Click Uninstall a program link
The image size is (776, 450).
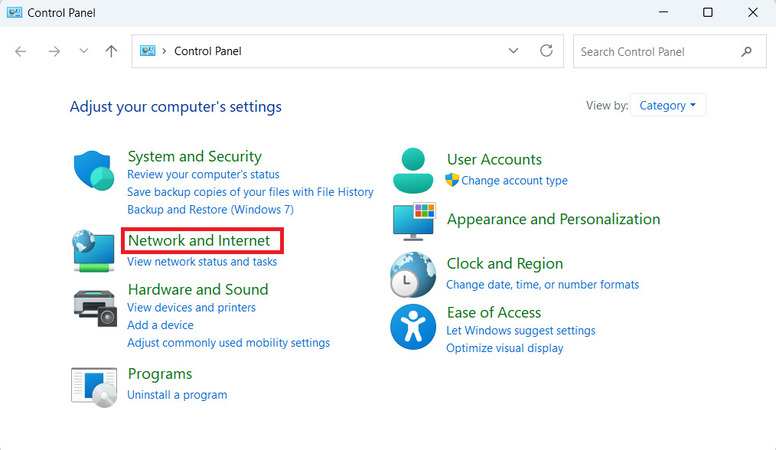[x=177, y=395]
